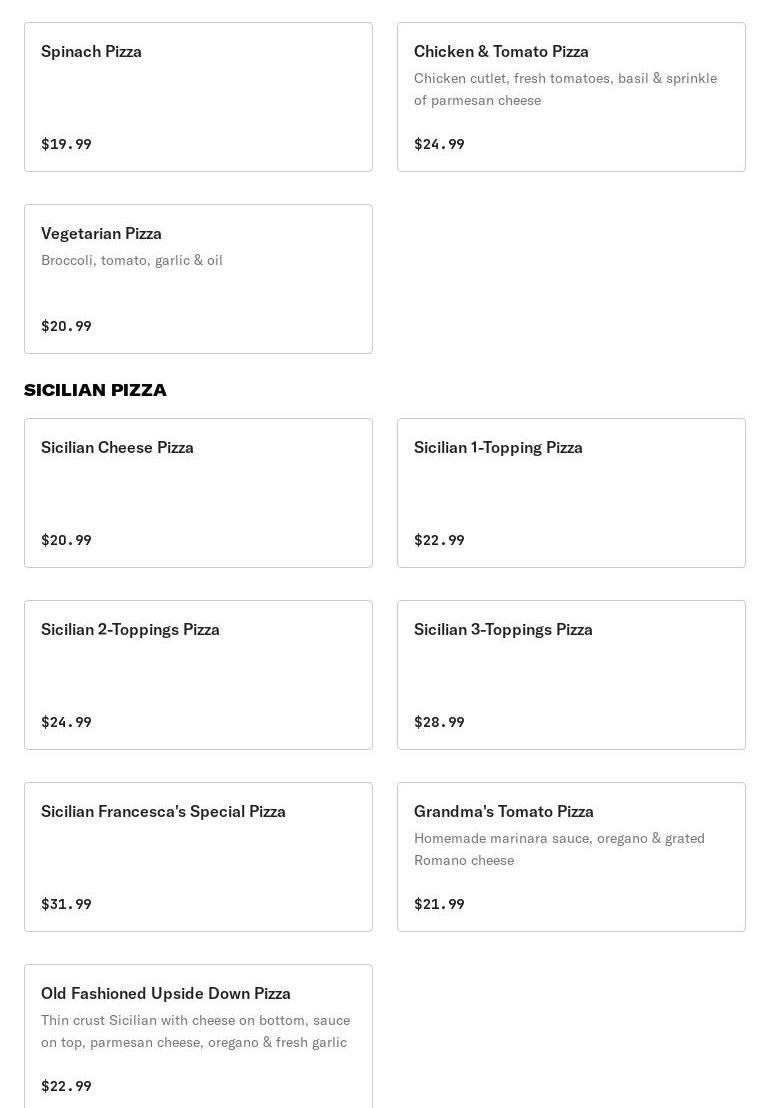Viewport: 770px width, 1108px height.
Task: Click the SICILIAN PIZZA section heading
Action: coord(95,390)
